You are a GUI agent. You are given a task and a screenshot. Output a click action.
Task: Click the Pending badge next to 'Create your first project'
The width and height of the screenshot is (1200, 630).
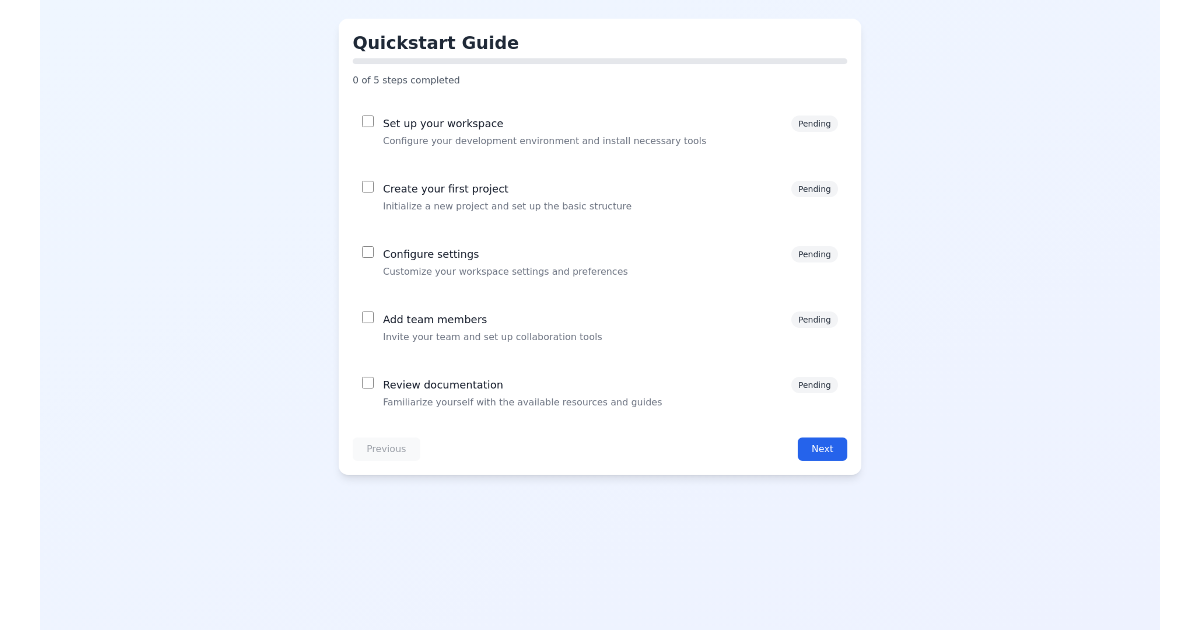814,189
